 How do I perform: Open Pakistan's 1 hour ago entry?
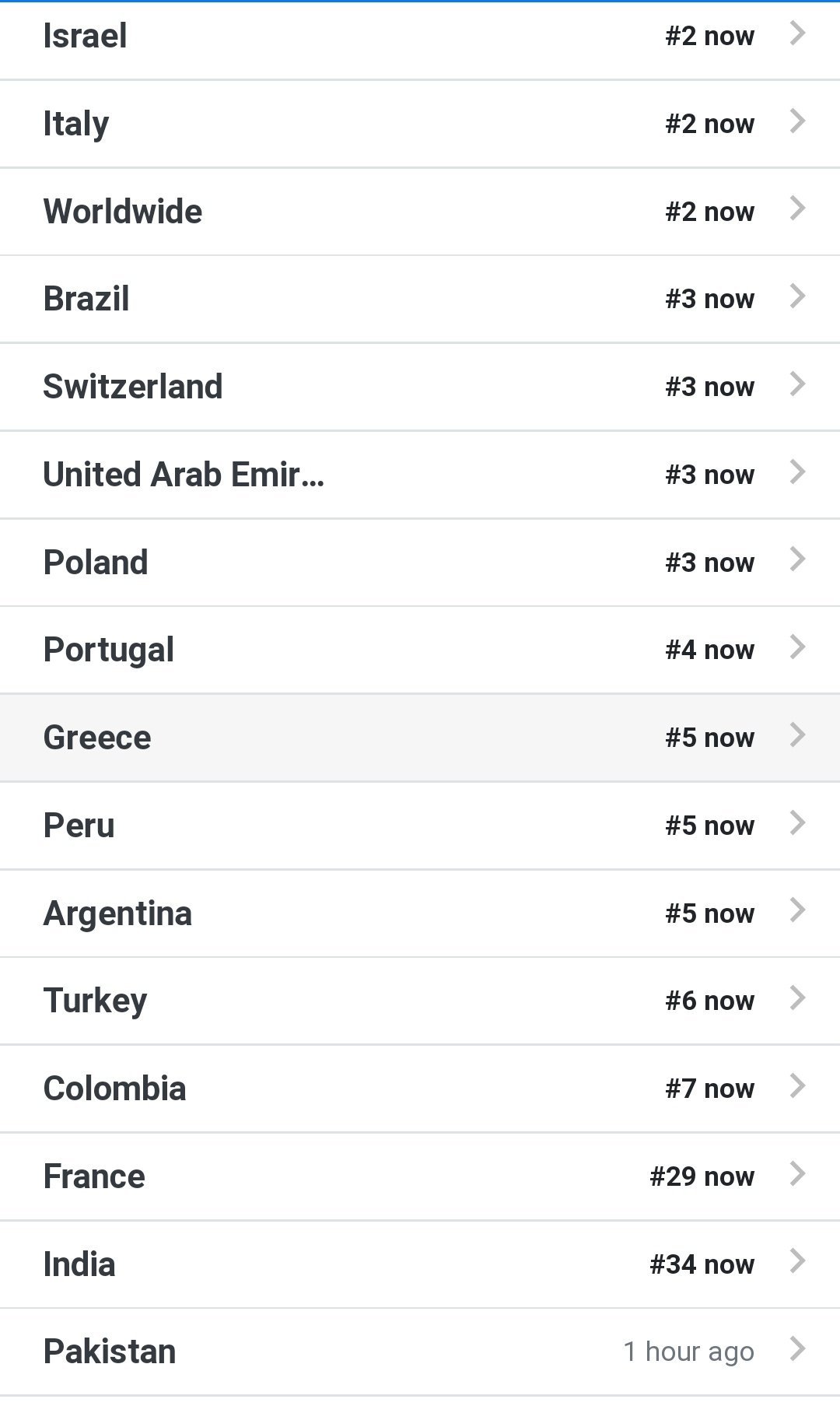pyautogui.click(x=688, y=1352)
